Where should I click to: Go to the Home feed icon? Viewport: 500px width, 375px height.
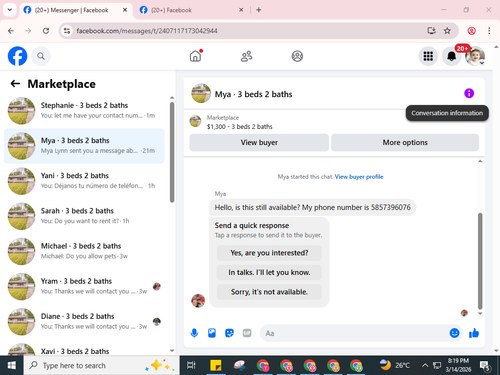click(x=196, y=56)
